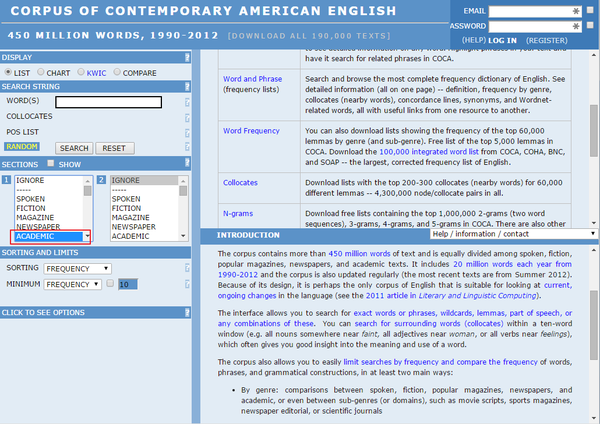Select CHART display radio button
Image resolution: width=600 pixels, height=424 pixels.
[x=41, y=72]
